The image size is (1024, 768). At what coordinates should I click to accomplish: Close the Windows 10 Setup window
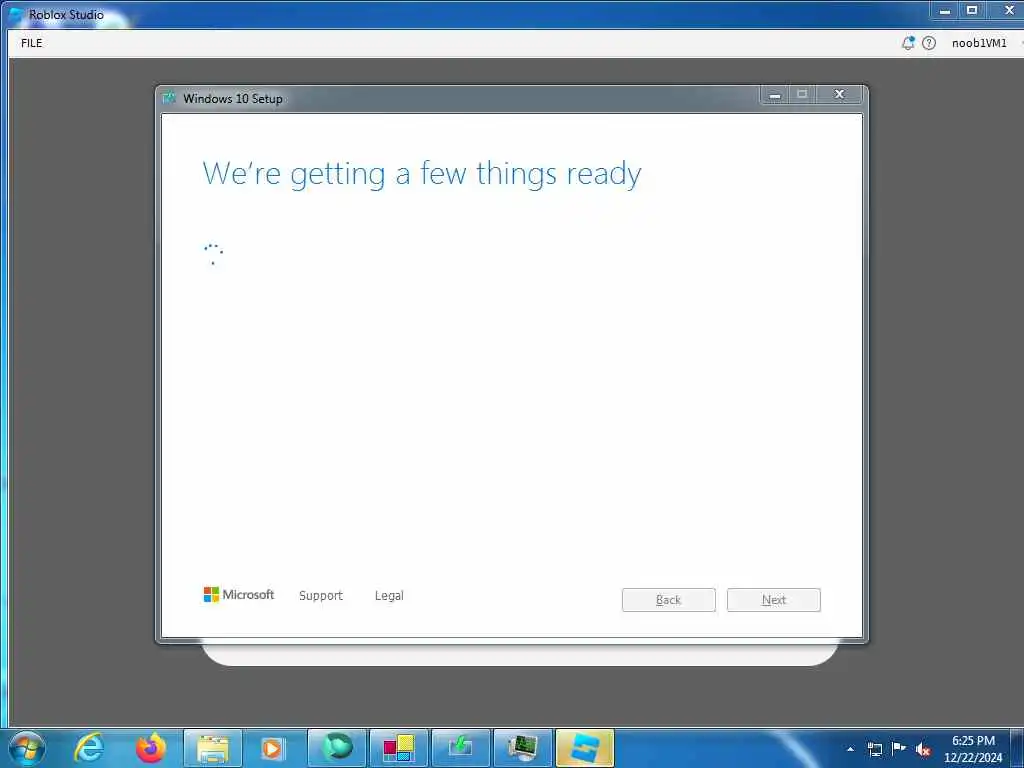tap(839, 95)
